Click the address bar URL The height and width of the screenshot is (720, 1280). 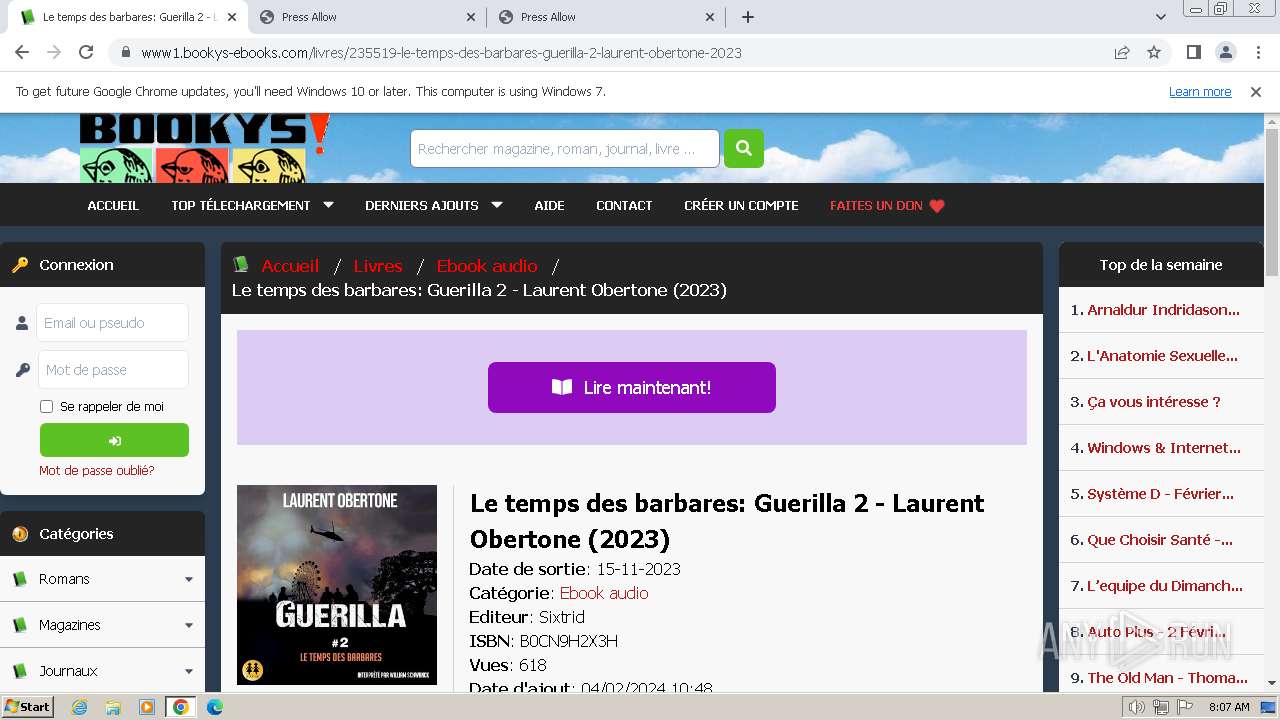441,53
